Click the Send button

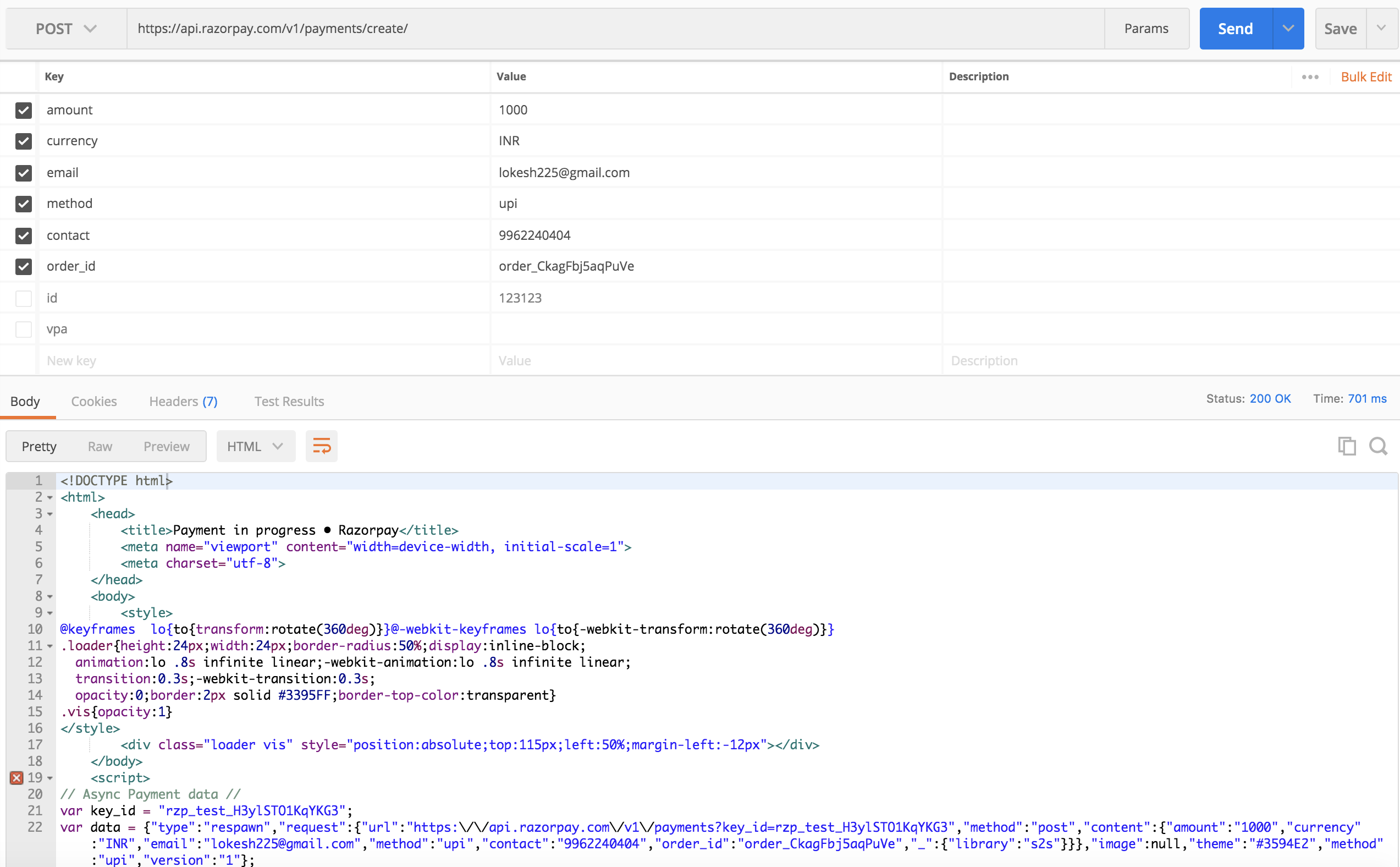point(1235,28)
